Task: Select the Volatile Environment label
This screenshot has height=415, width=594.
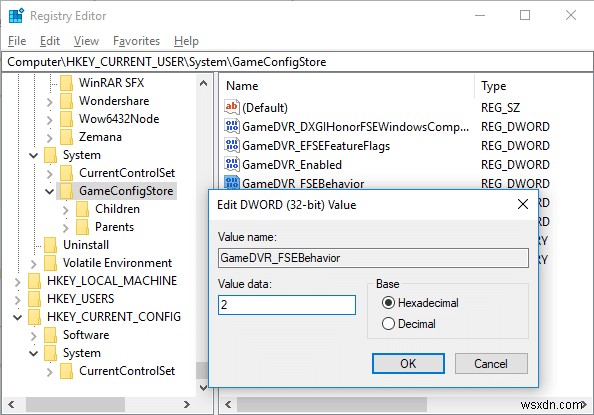Action: coord(117,263)
